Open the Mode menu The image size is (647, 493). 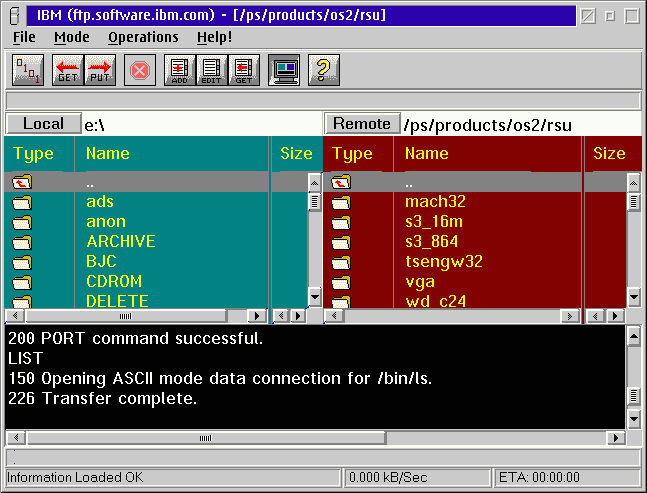(72, 38)
